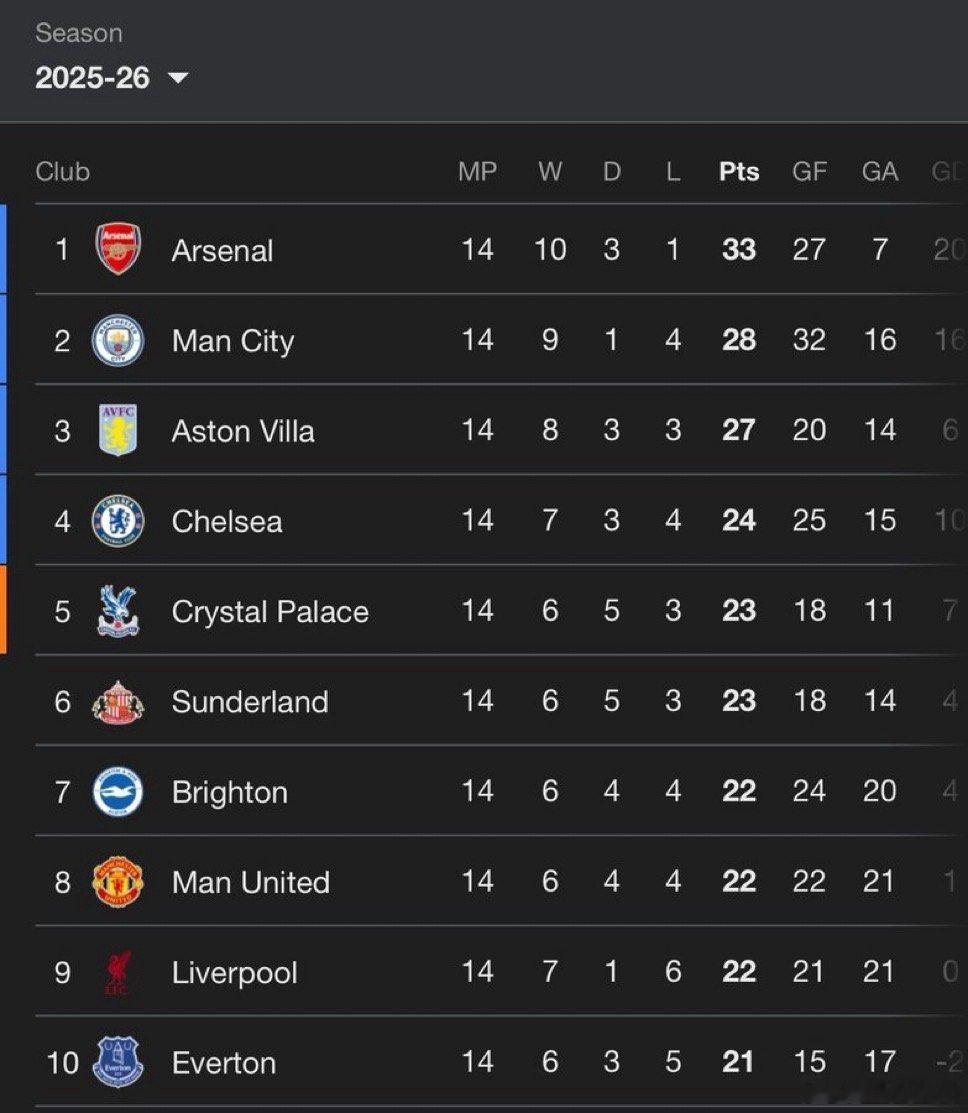Click the GA column header
The width and height of the screenshot is (968, 1113).
coord(879,172)
